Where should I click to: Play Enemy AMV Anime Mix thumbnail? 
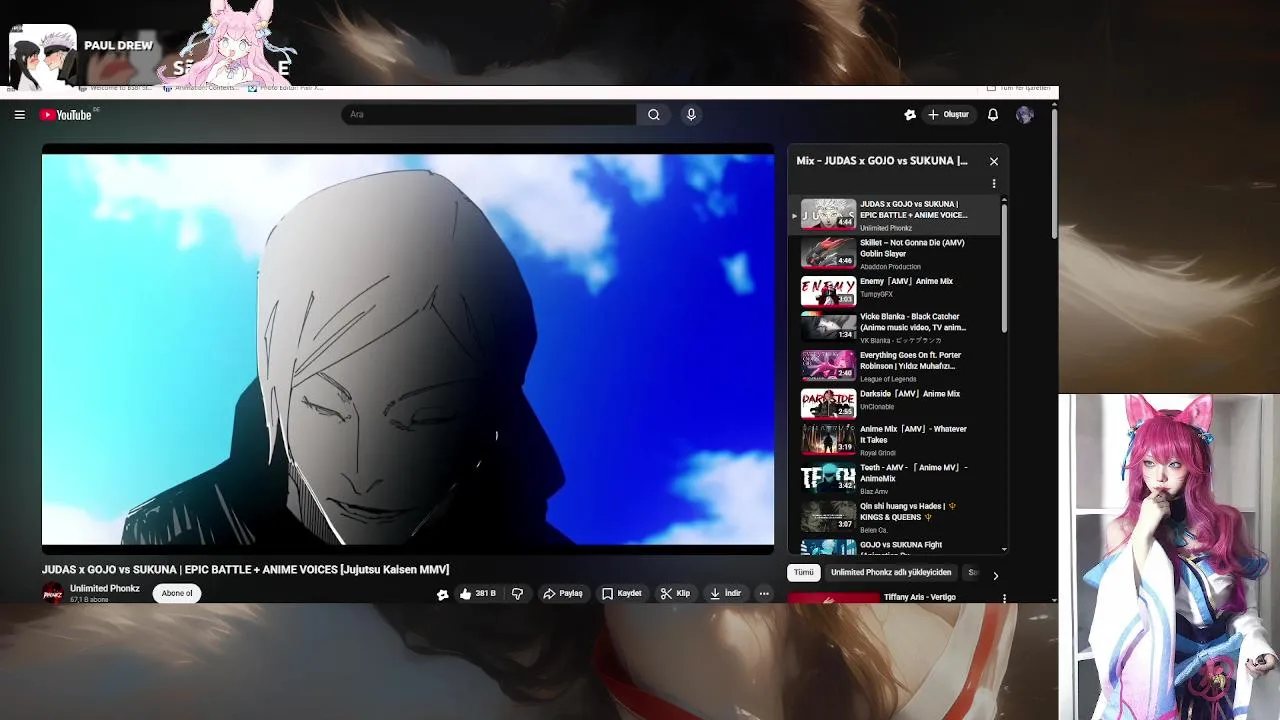point(828,290)
